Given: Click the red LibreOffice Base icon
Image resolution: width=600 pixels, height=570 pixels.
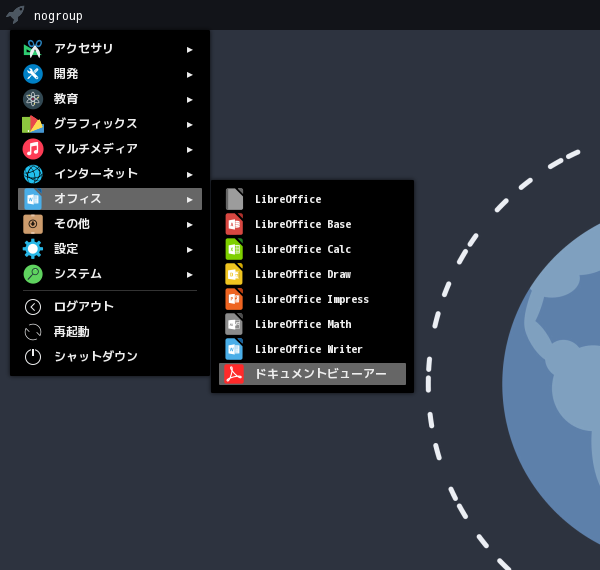Looking at the screenshot, I should pyautogui.click(x=234, y=224).
